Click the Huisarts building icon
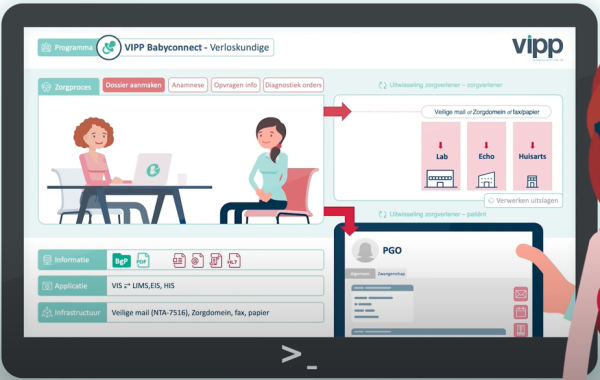This screenshot has width=600, height=380. click(x=532, y=181)
